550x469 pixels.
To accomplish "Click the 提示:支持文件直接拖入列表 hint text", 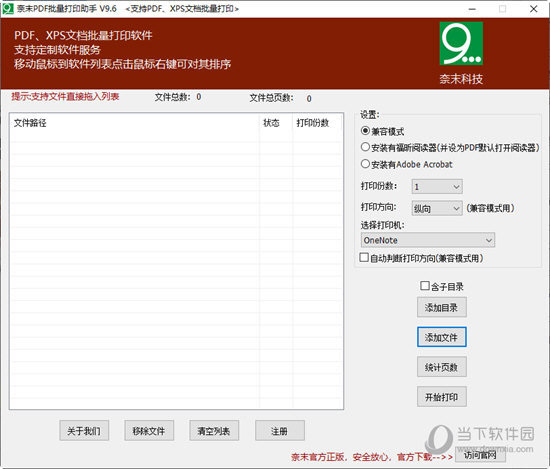I will 65,96.
